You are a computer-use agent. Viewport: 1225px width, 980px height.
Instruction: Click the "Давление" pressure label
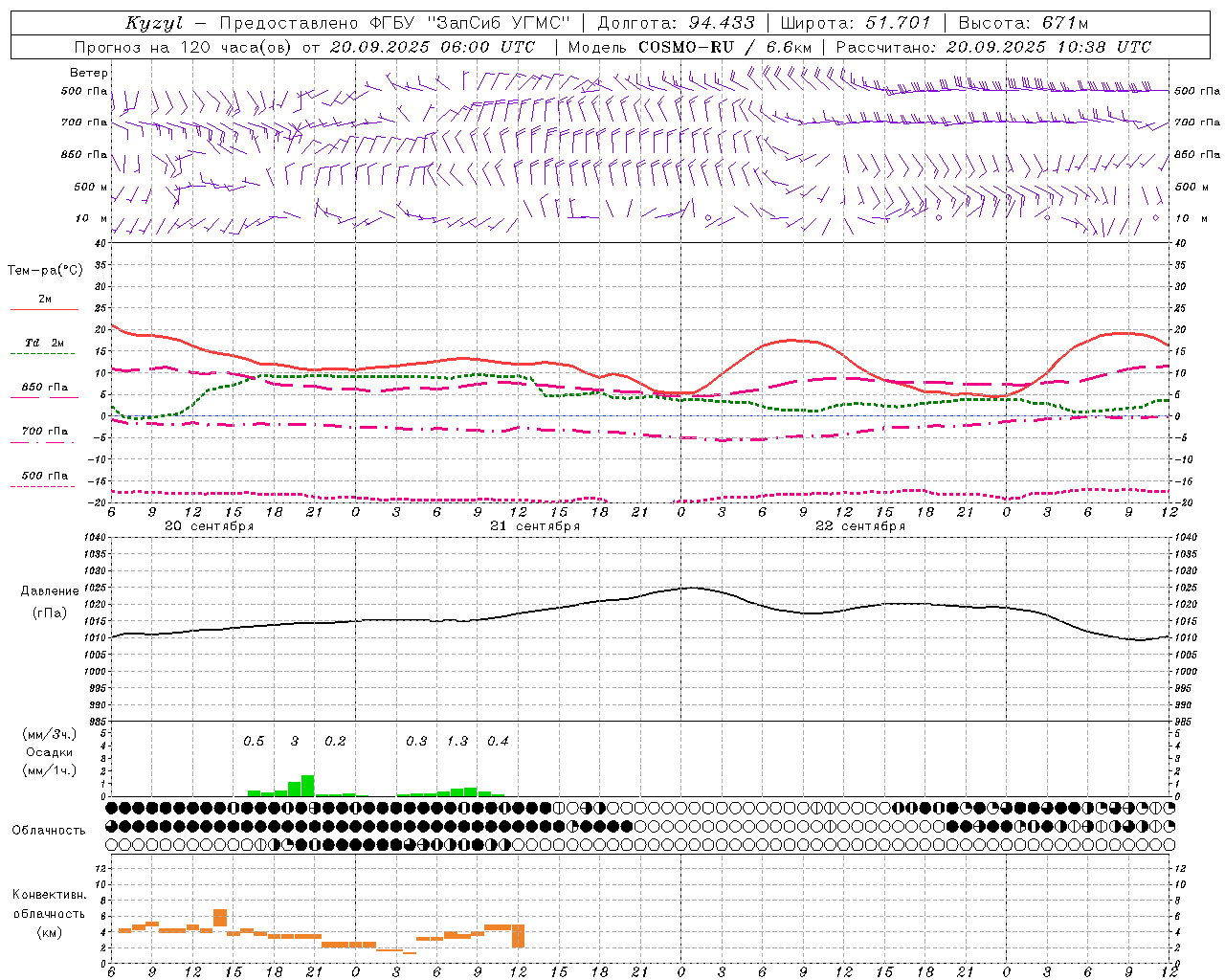[50, 591]
